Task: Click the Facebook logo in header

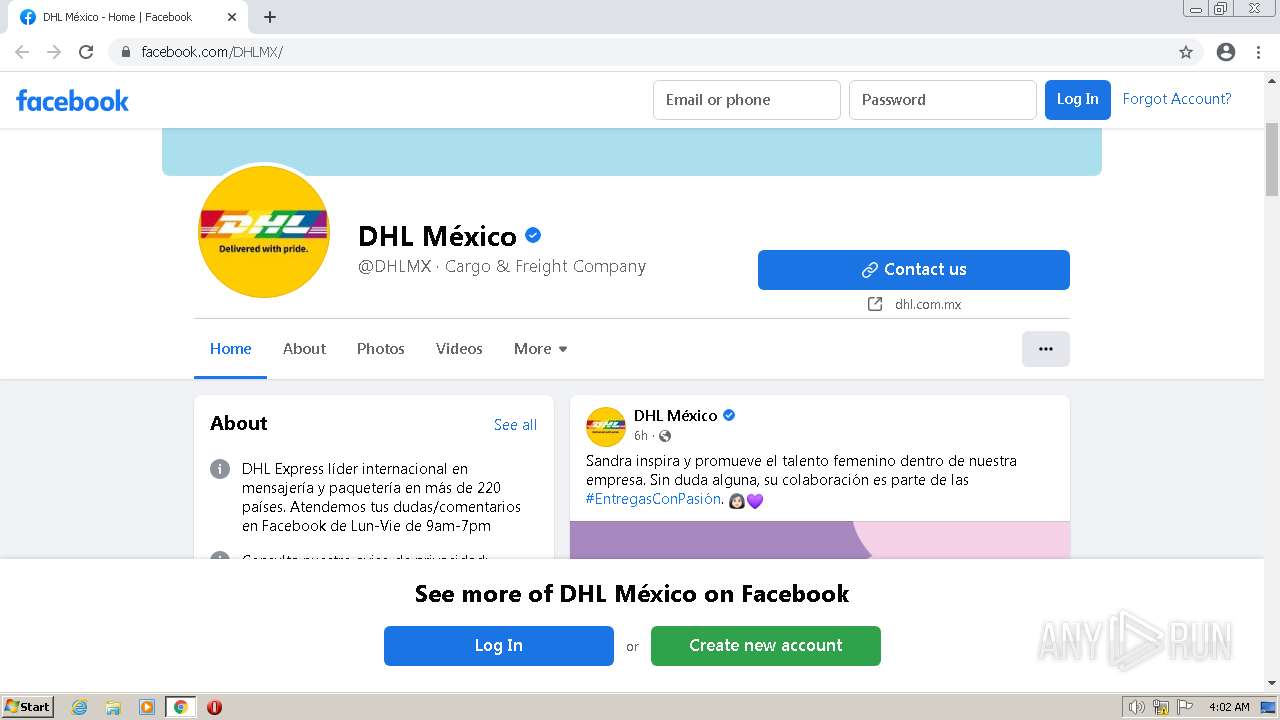Action: tap(72, 100)
